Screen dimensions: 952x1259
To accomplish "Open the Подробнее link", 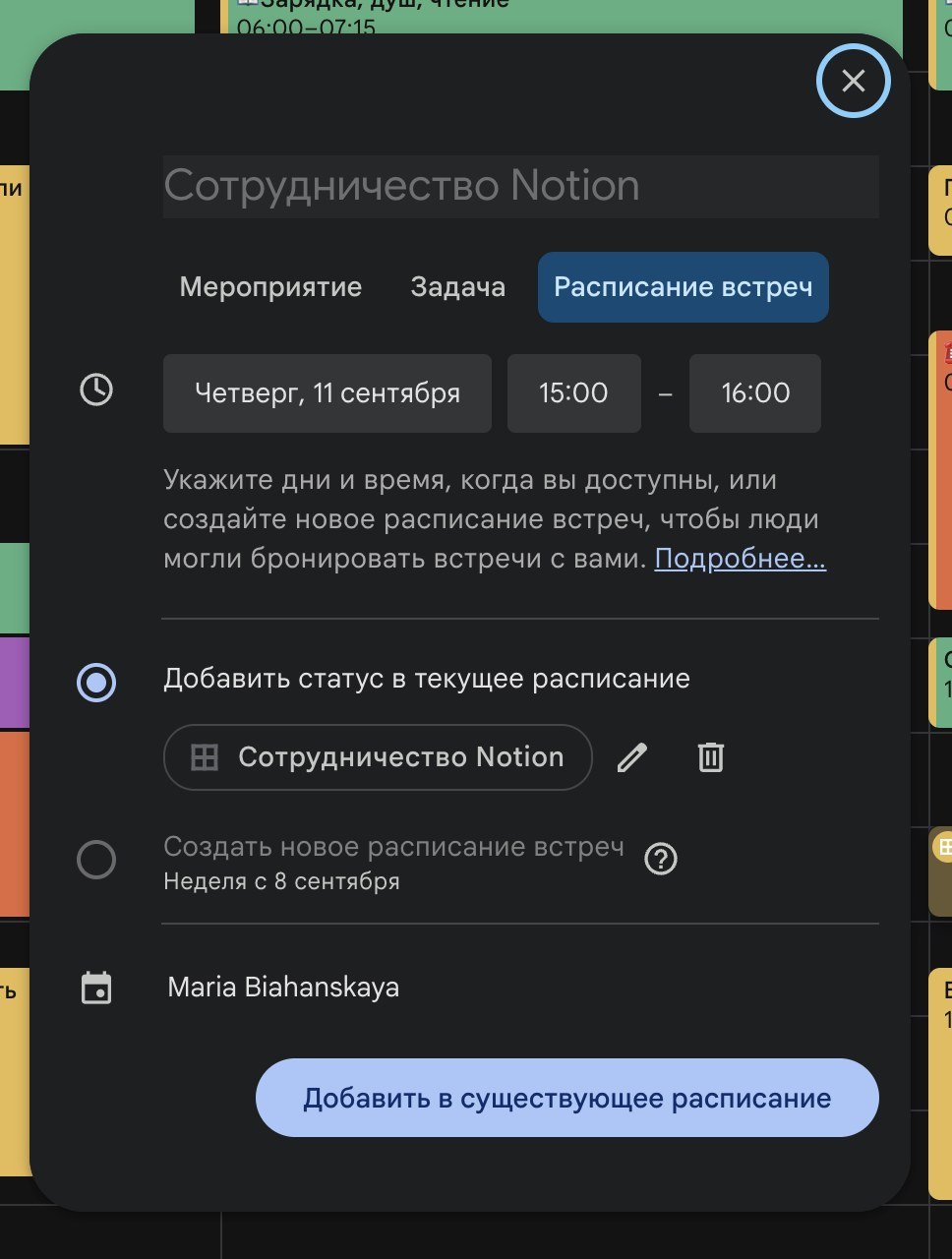I will [741, 559].
